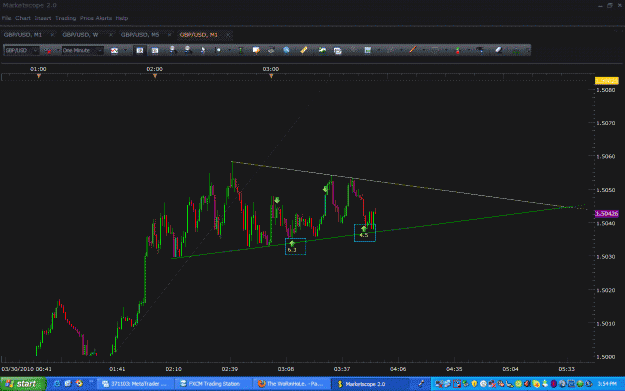
Task: Click the green and red arrows icon
Action: coord(458,50)
